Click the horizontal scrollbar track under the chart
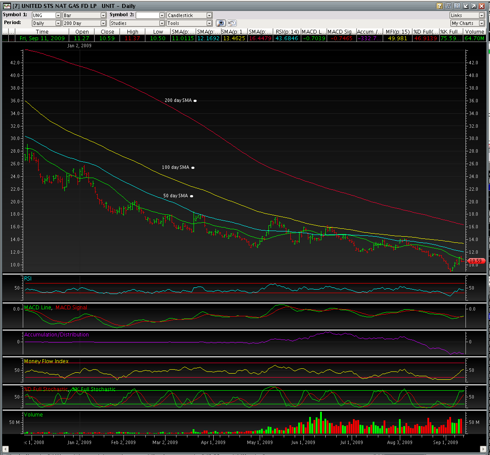Image resolution: width=490 pixels, height=455 pixels. [x=244, y=449]
